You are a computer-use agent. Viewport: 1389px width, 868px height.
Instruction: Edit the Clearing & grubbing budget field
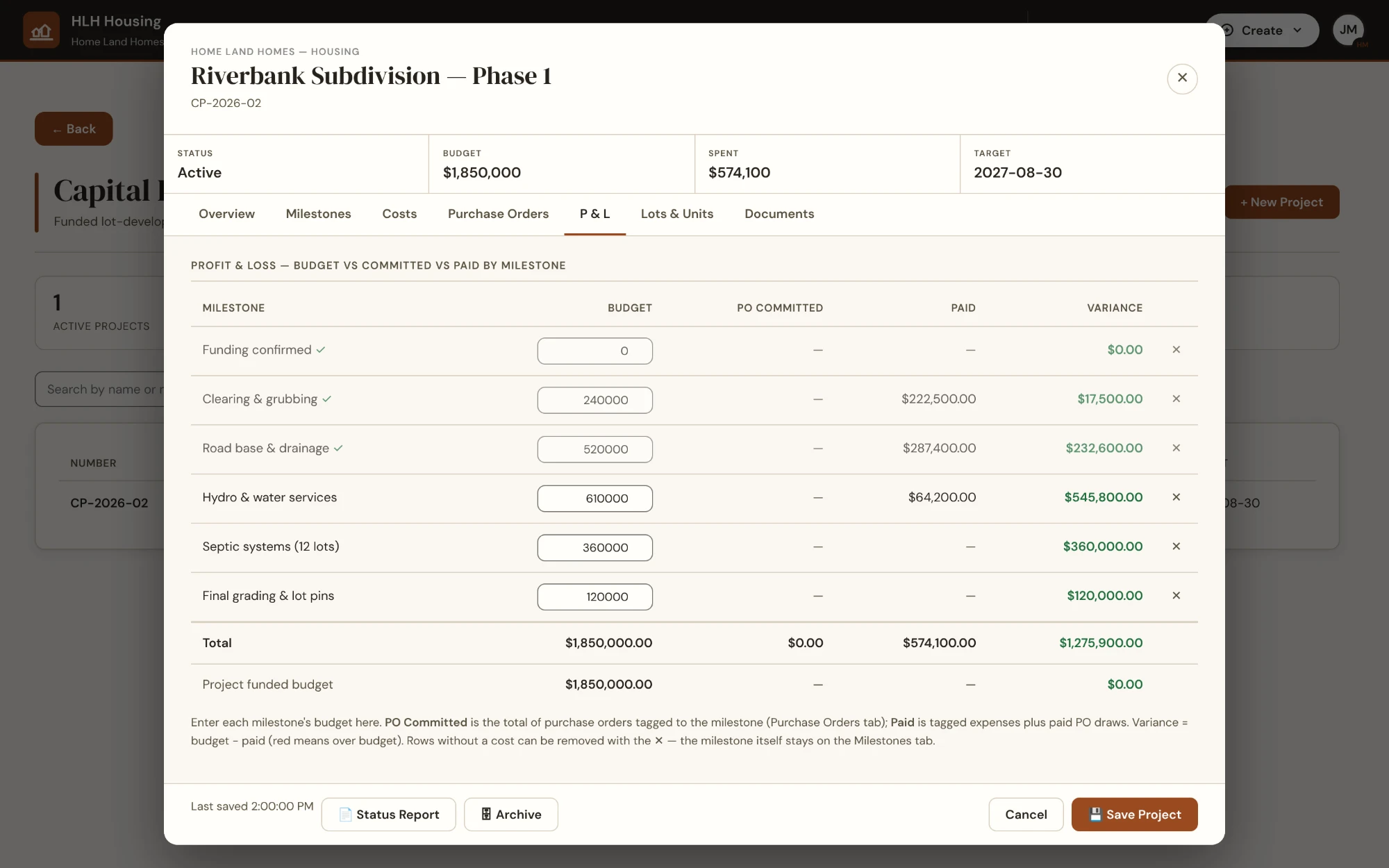(x=594, y=400)
